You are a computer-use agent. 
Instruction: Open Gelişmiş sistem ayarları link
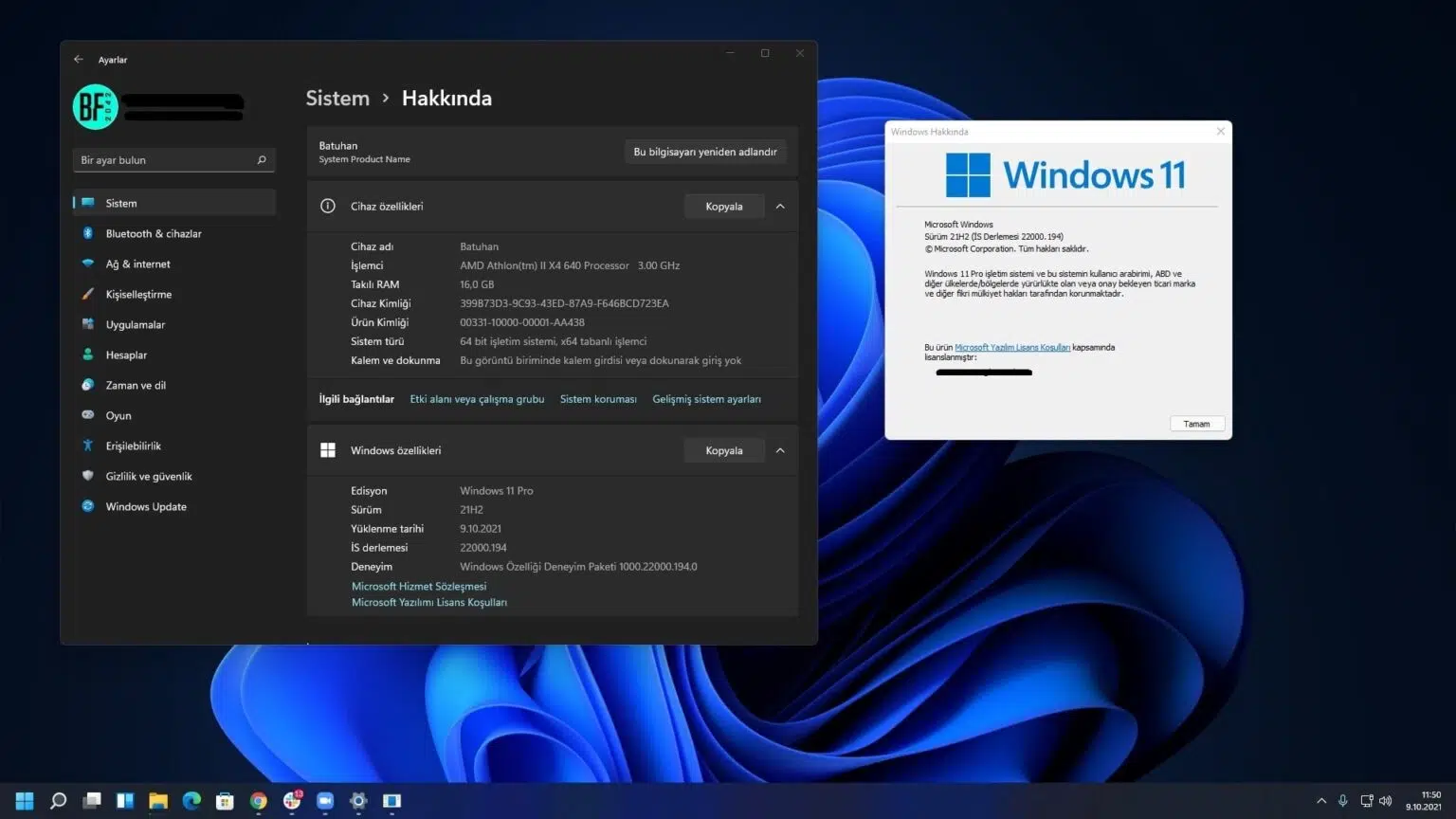(706, 399)
